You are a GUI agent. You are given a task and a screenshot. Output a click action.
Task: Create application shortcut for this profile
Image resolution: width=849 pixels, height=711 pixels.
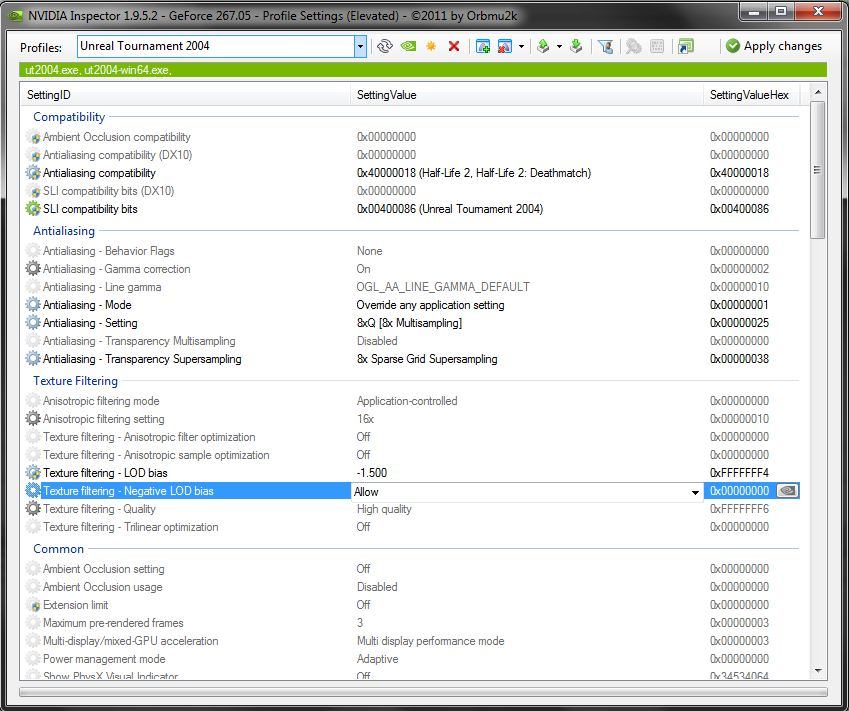point(685,47)
